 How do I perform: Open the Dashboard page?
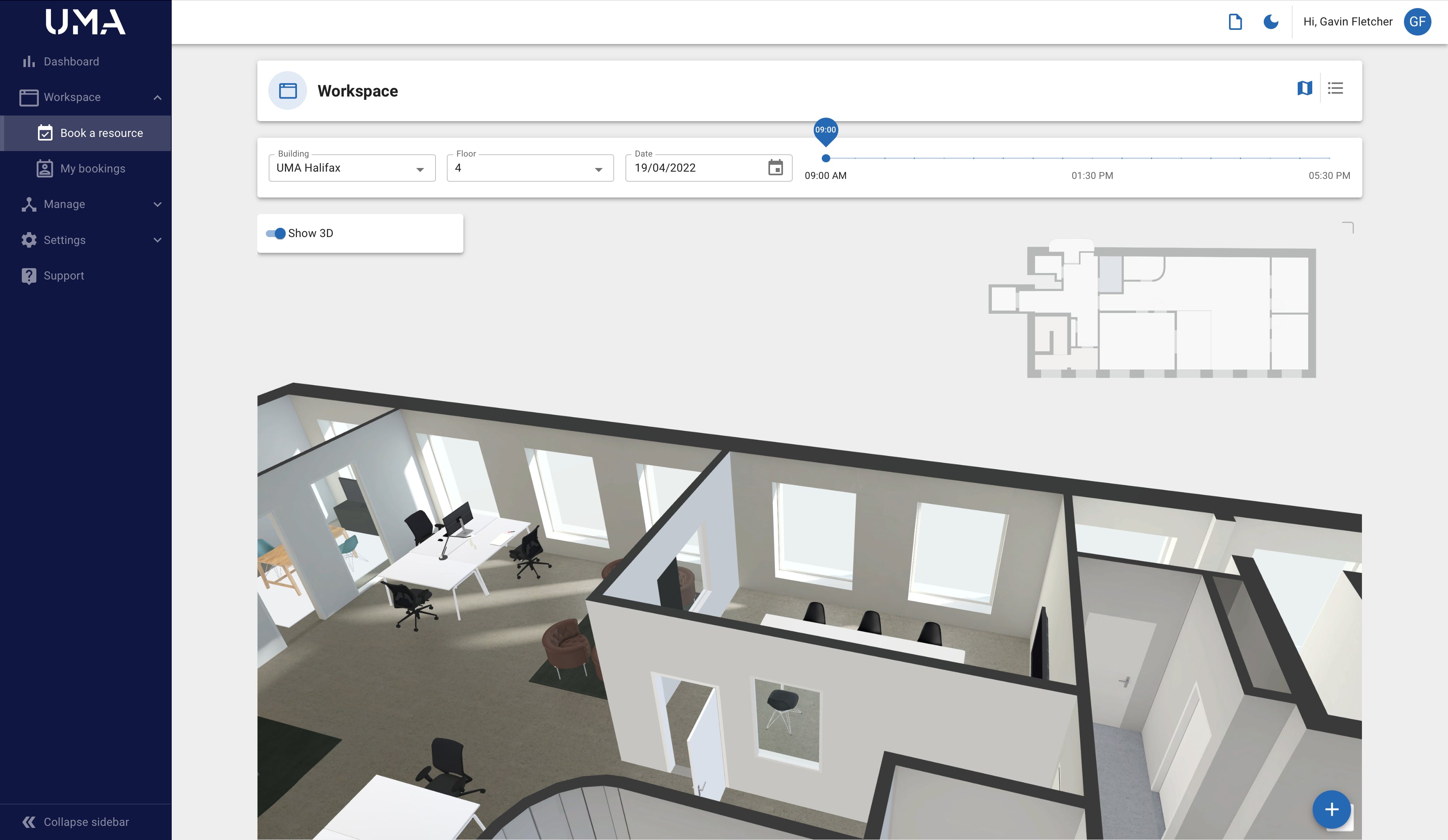[71, 61]
